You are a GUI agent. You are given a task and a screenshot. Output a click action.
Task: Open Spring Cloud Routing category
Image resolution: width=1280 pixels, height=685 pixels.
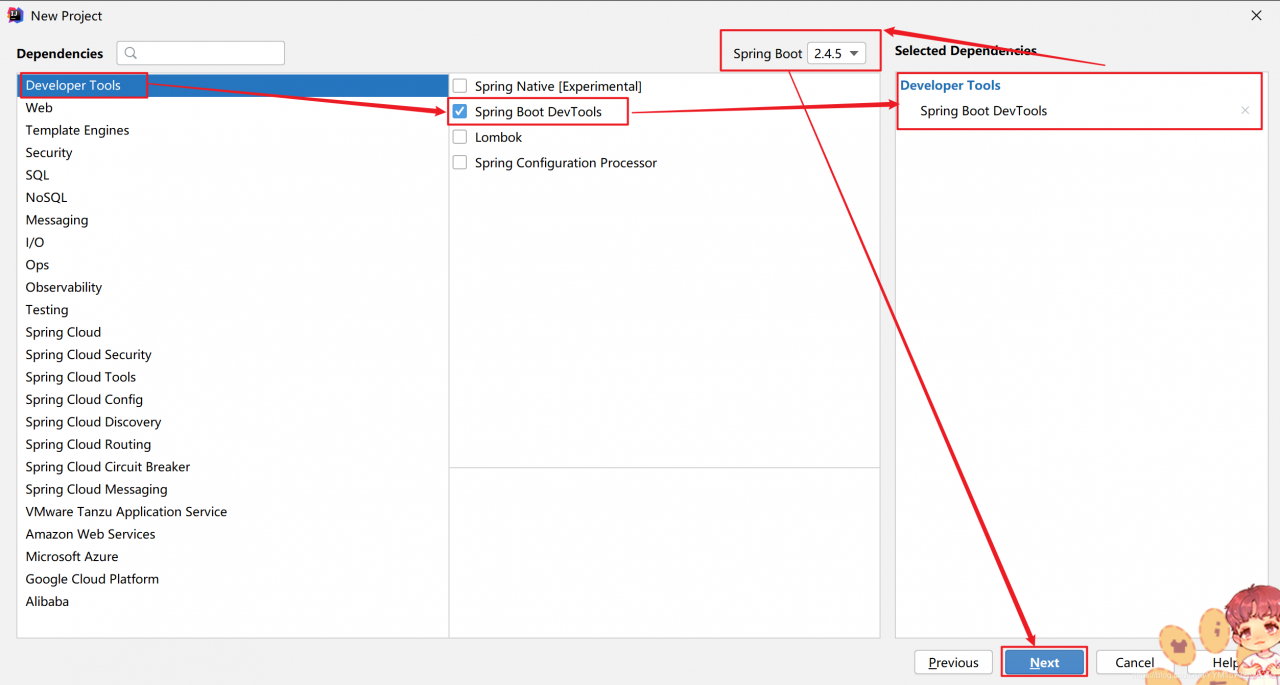click(232, 444)
